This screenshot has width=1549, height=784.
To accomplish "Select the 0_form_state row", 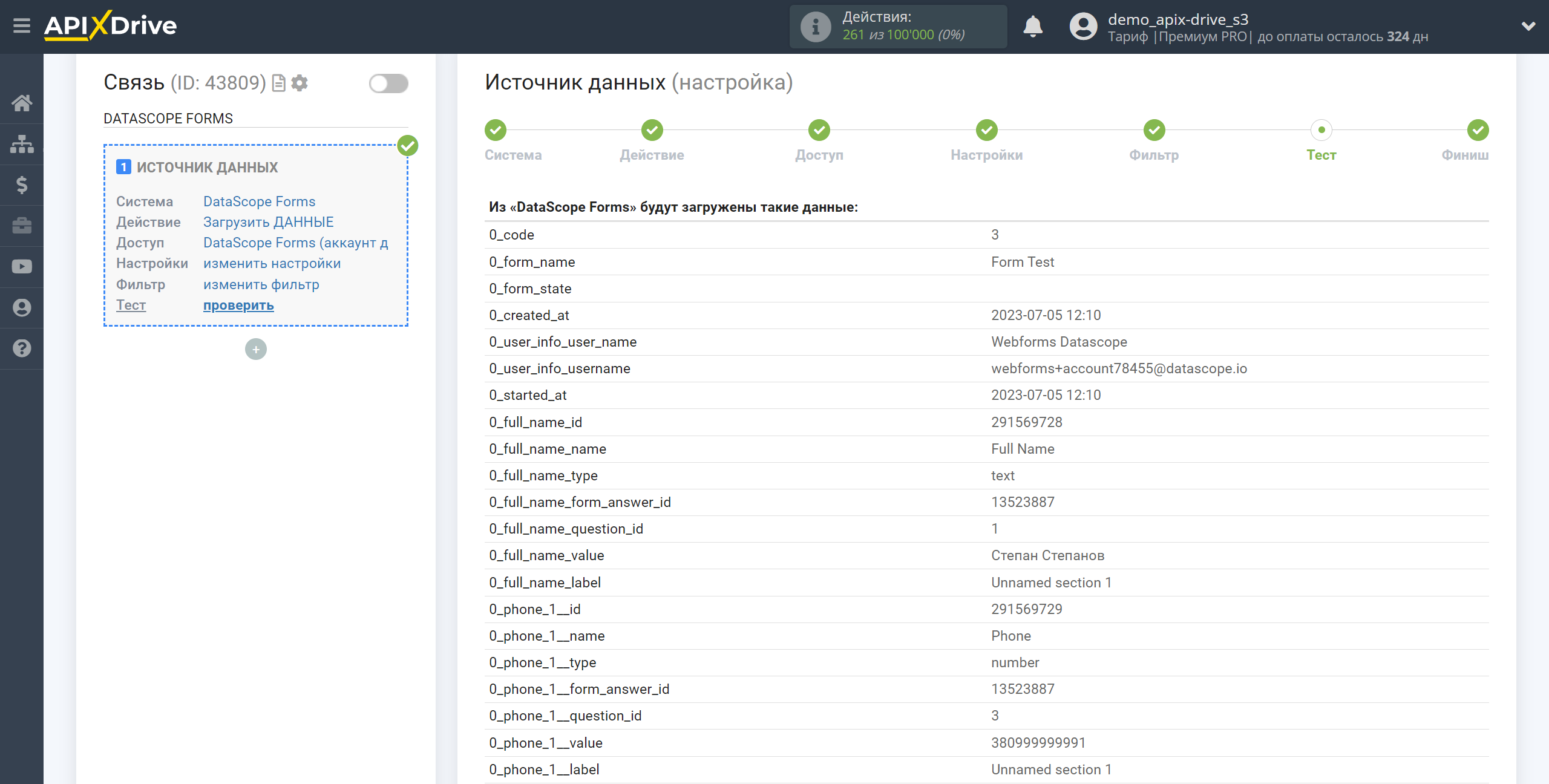I will click(986, 289).
